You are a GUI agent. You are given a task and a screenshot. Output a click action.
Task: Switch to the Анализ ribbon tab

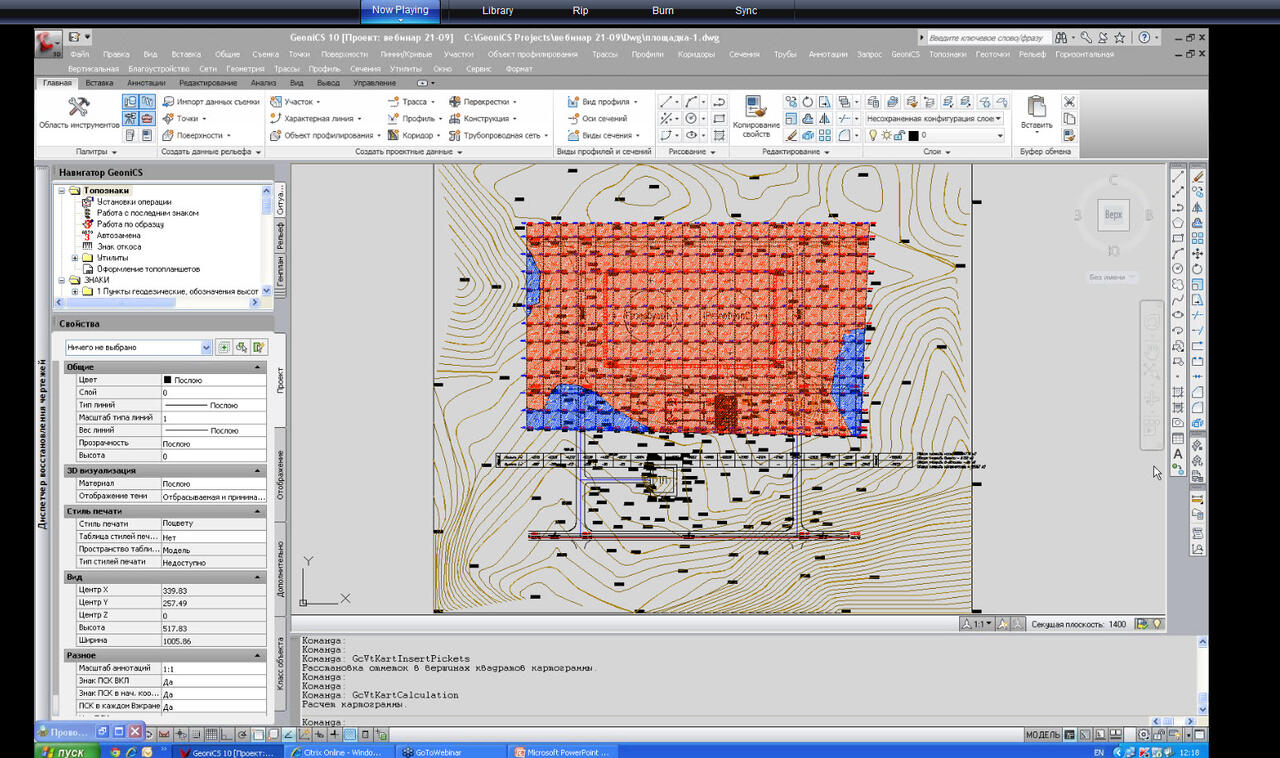(263, 83)
